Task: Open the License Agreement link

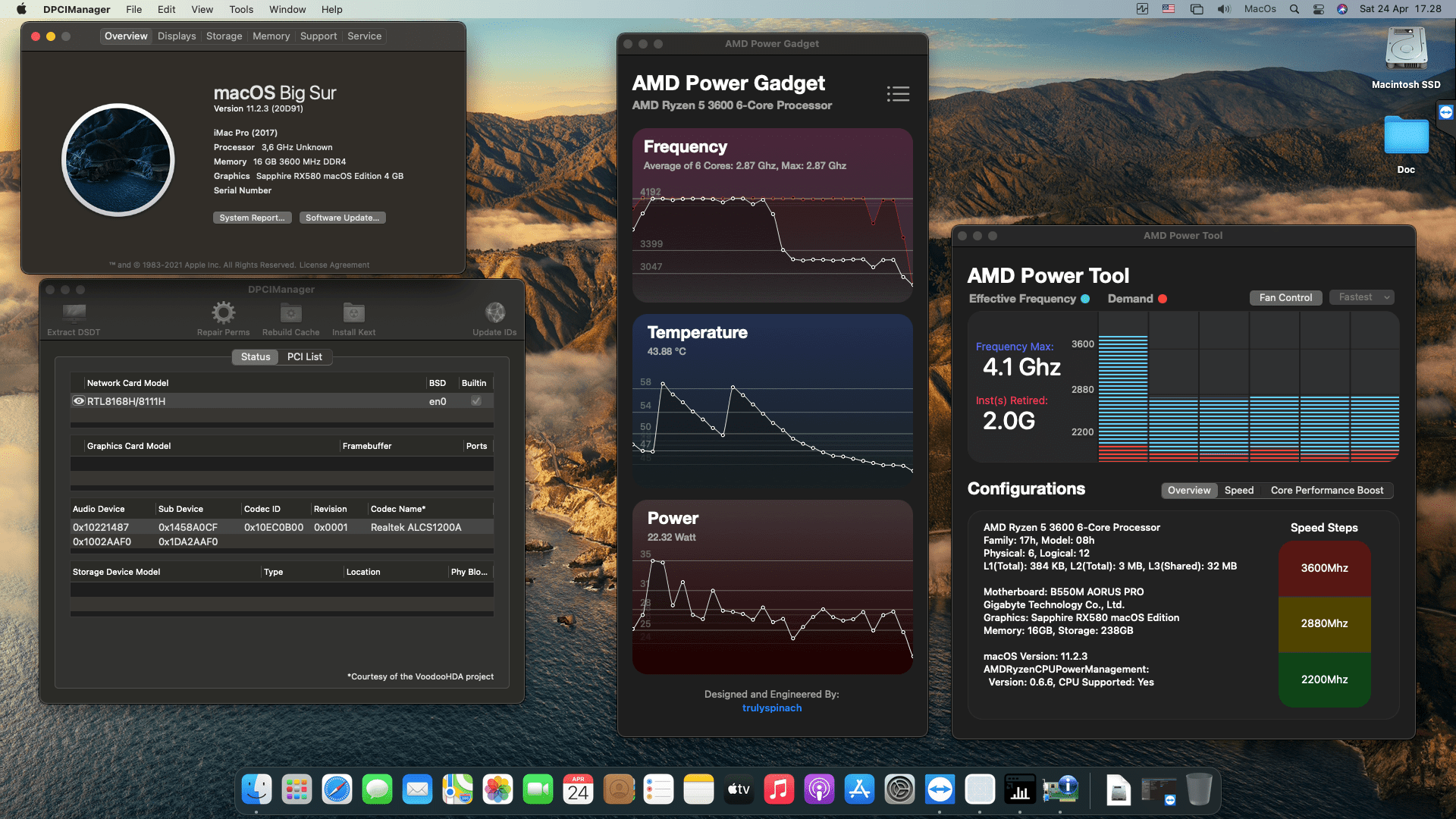Action: tap(334, 265)
